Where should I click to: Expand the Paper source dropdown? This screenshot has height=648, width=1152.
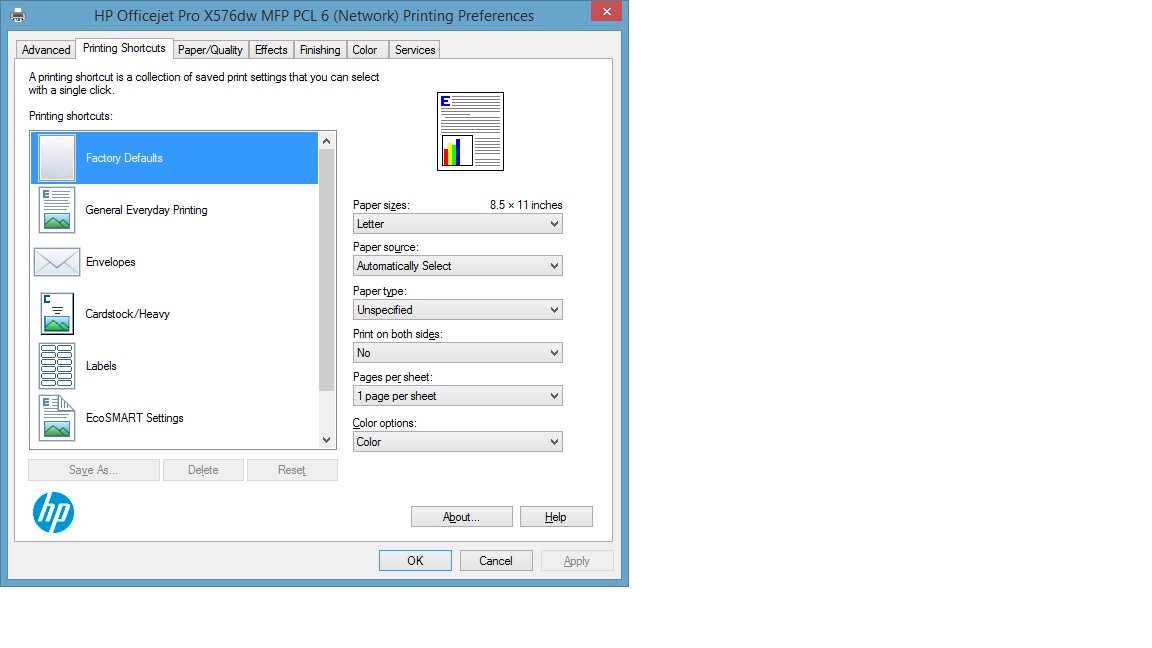click(x=458, y=266)
